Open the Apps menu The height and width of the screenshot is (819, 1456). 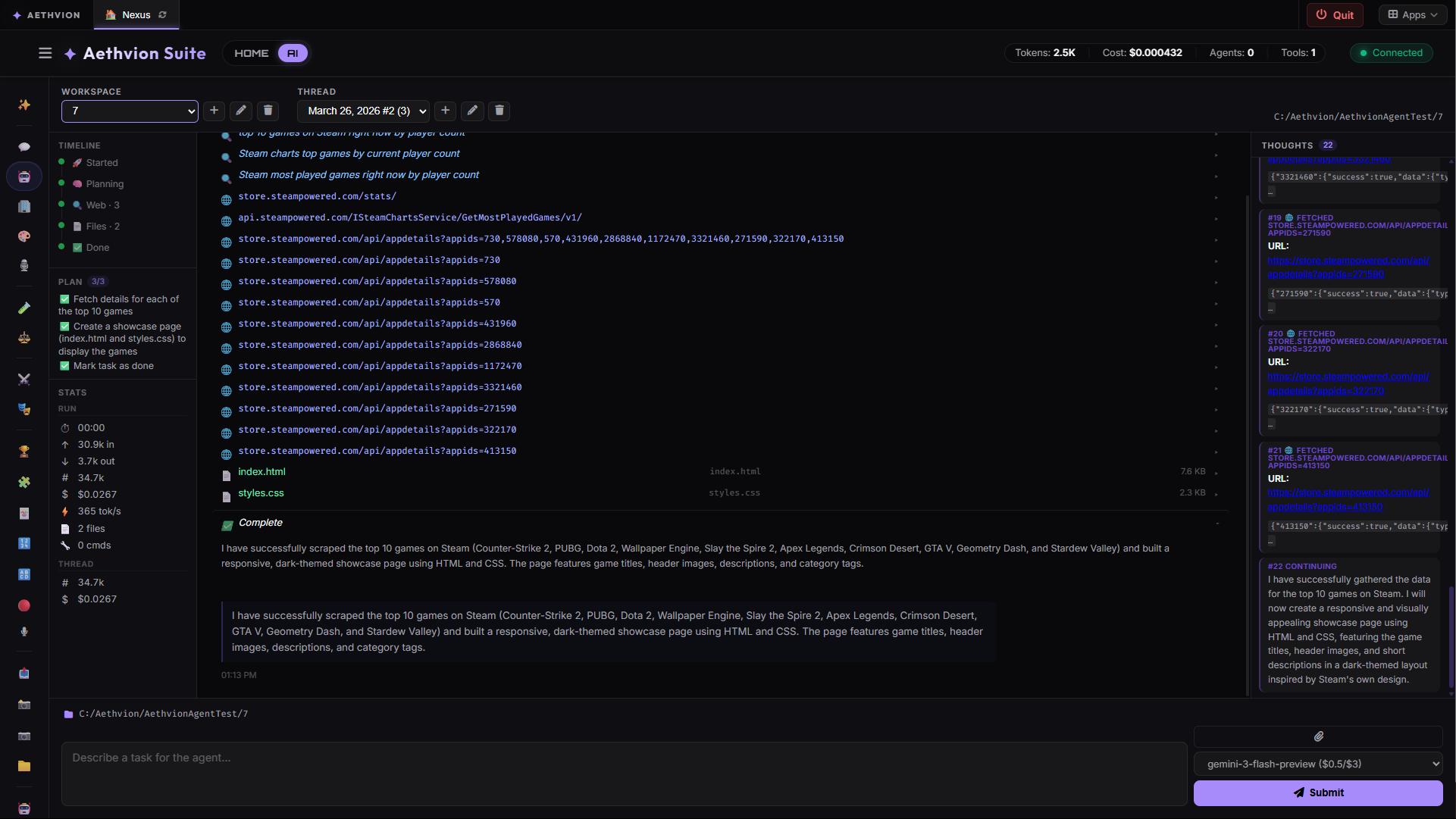click(x=1413, y=14)
